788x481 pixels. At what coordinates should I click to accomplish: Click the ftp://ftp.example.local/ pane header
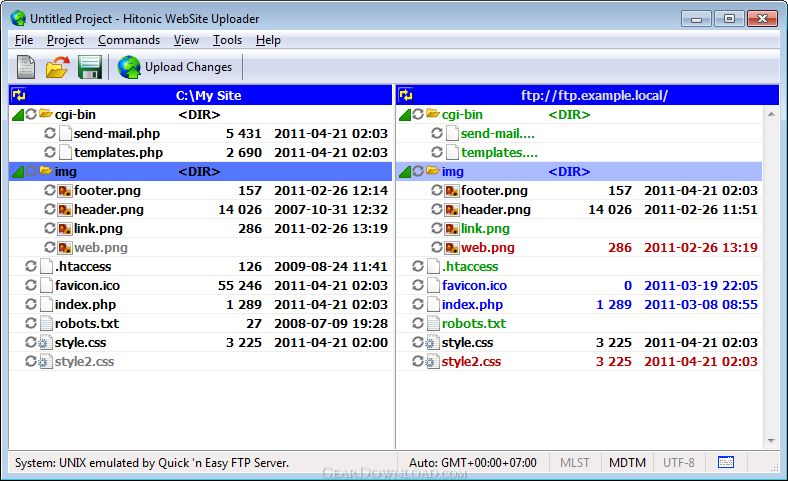pyautogui.click(x=588, y=95)
